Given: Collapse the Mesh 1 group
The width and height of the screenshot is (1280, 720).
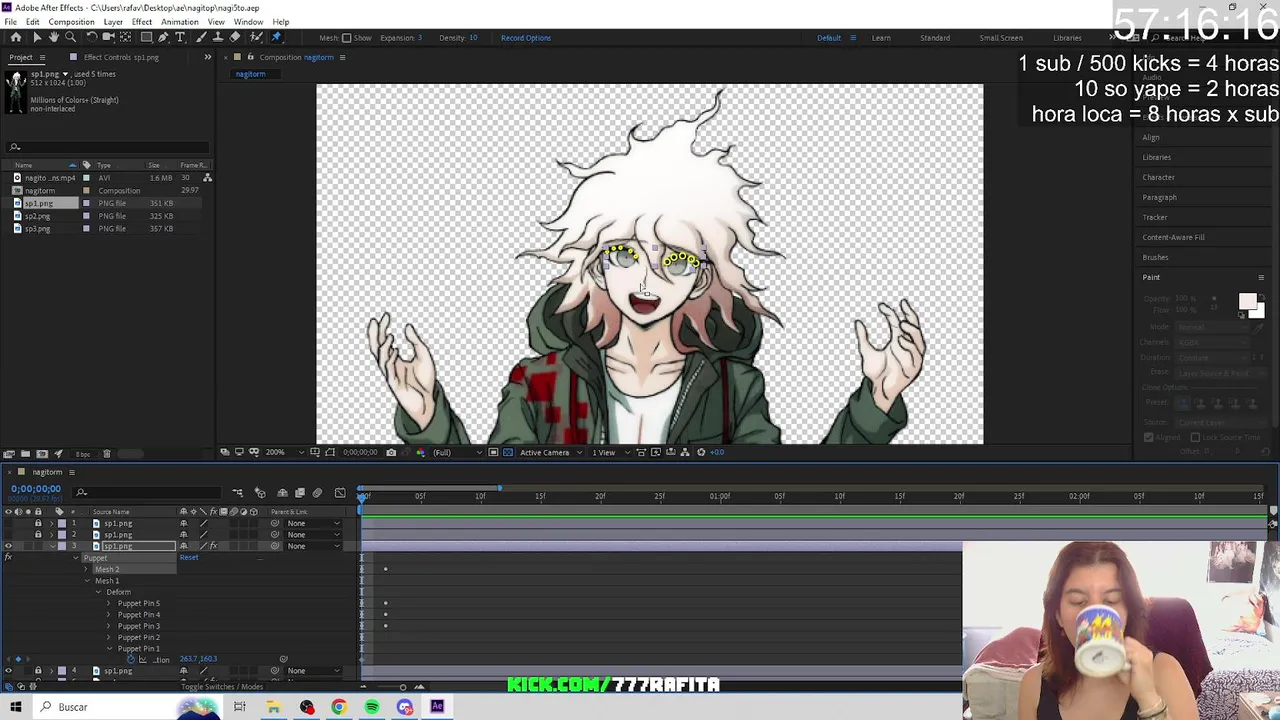Looking at the screenshot, I should tap(87, 581).
